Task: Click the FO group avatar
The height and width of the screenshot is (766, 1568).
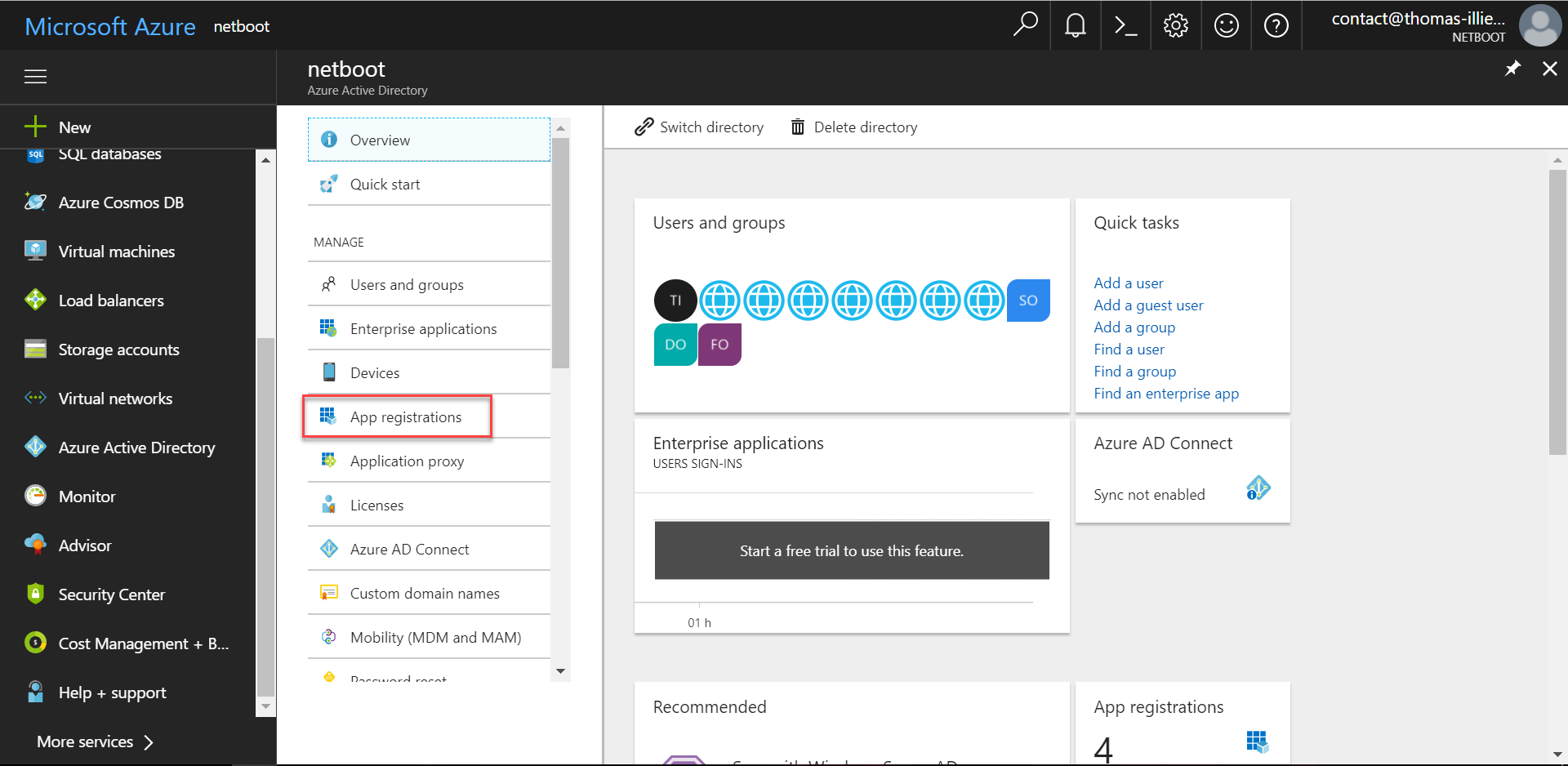Action: 719,345
